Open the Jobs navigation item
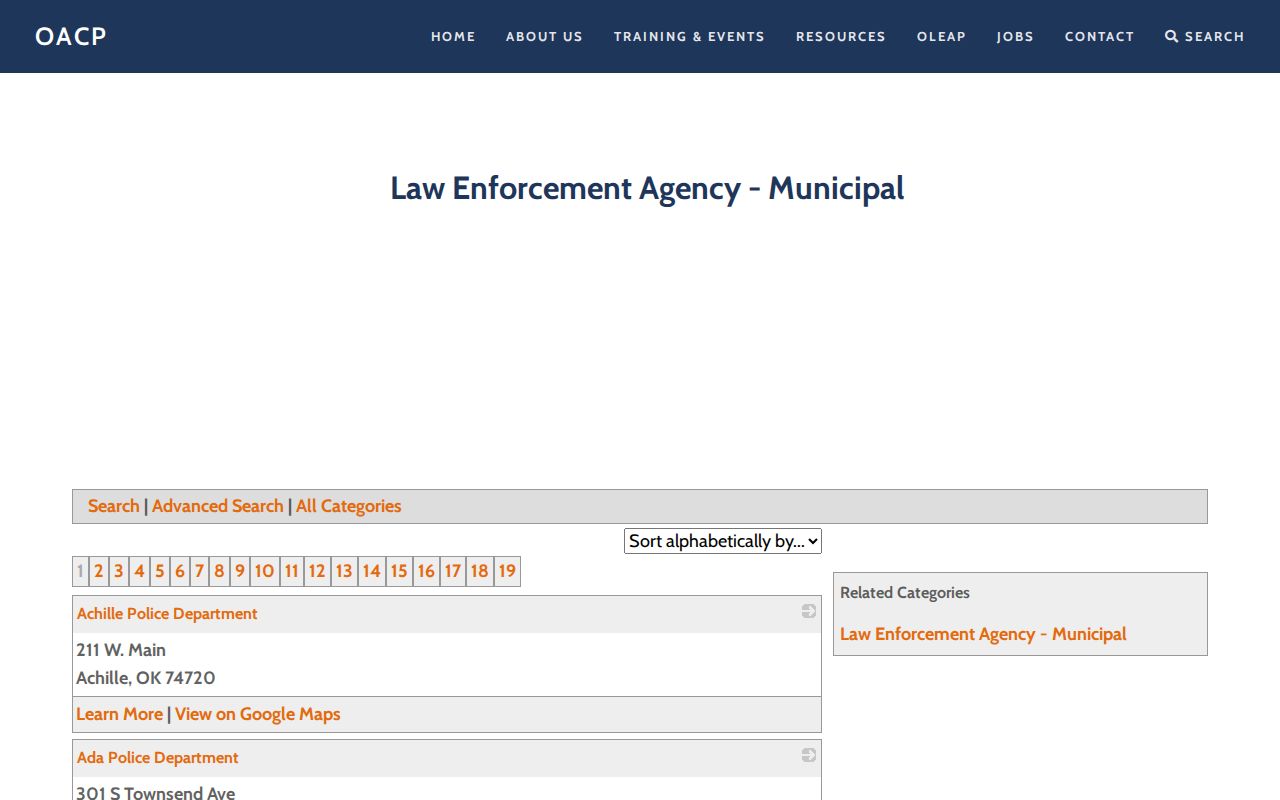1280x800 pixels. point(1015,36)
